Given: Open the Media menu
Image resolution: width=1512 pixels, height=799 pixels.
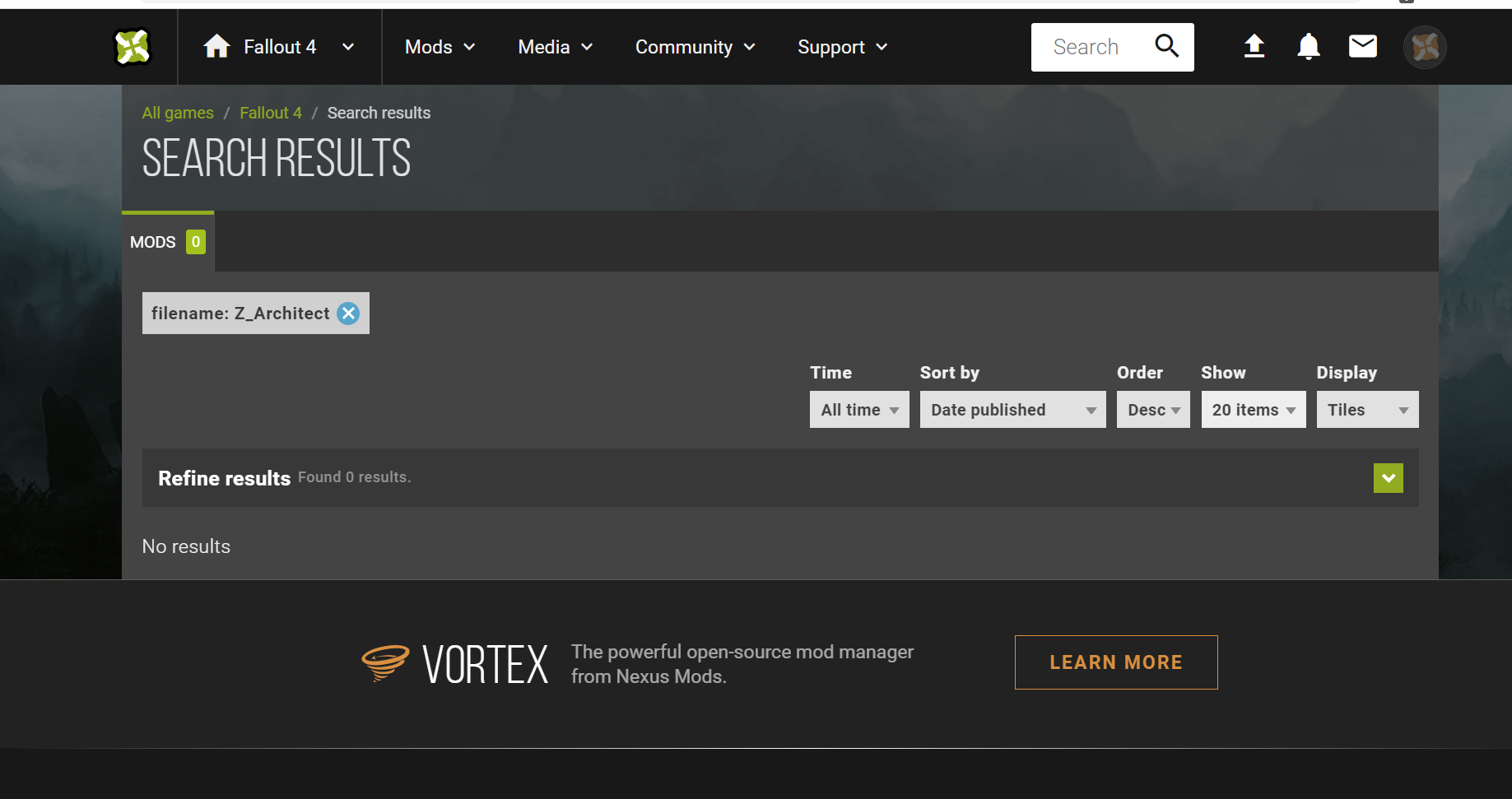Looking at the screenshot, I should click(x=556, y=47).
